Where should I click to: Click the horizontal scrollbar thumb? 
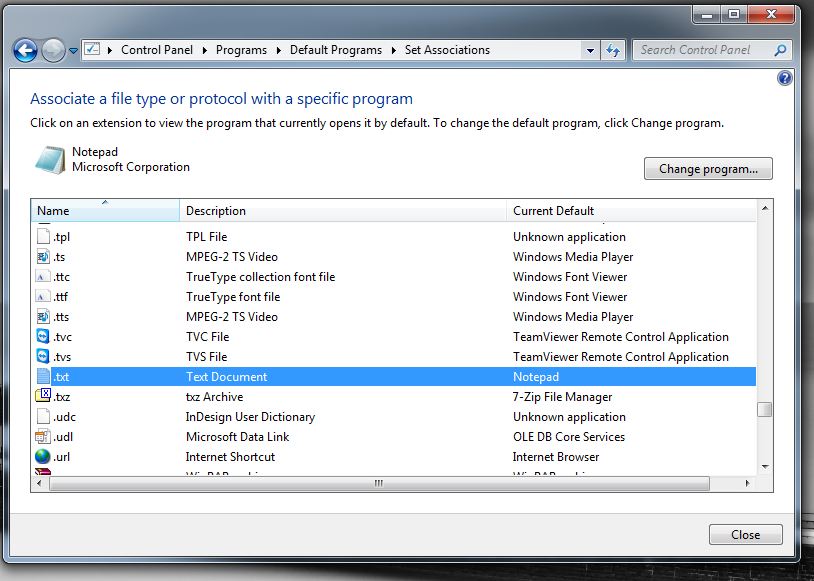tap(378, 483)
